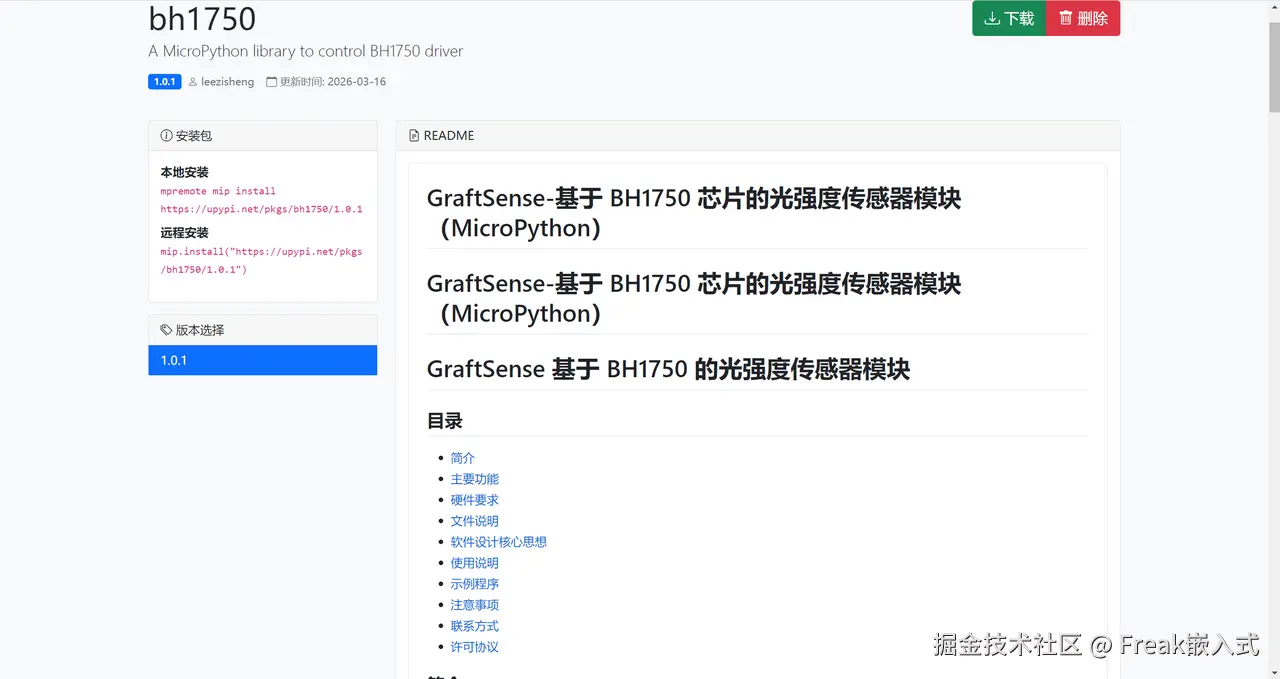This screenshot has width=1280, height=679.
Task: Click the calendar icon before 更新时间
Action: click(x=271, y=82)
